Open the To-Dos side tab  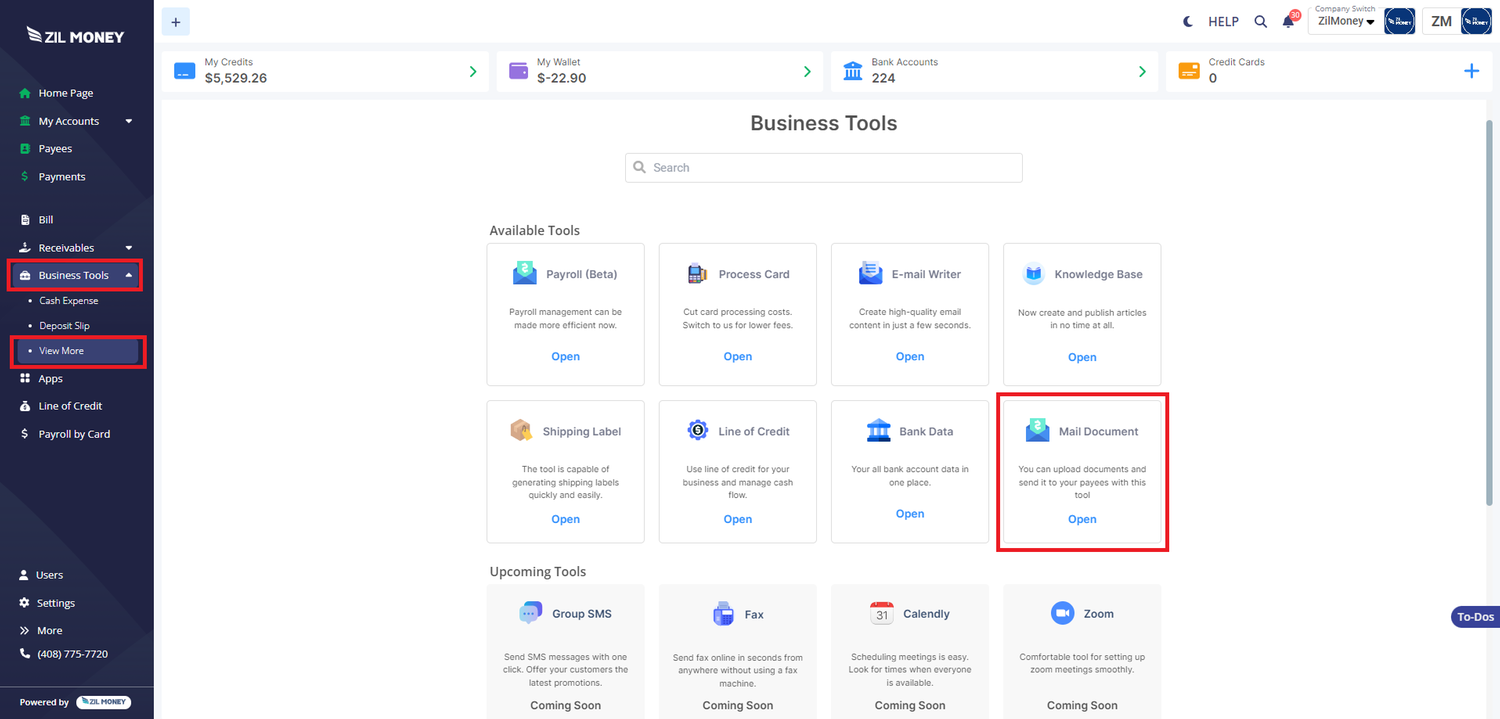click(1475, 617)
